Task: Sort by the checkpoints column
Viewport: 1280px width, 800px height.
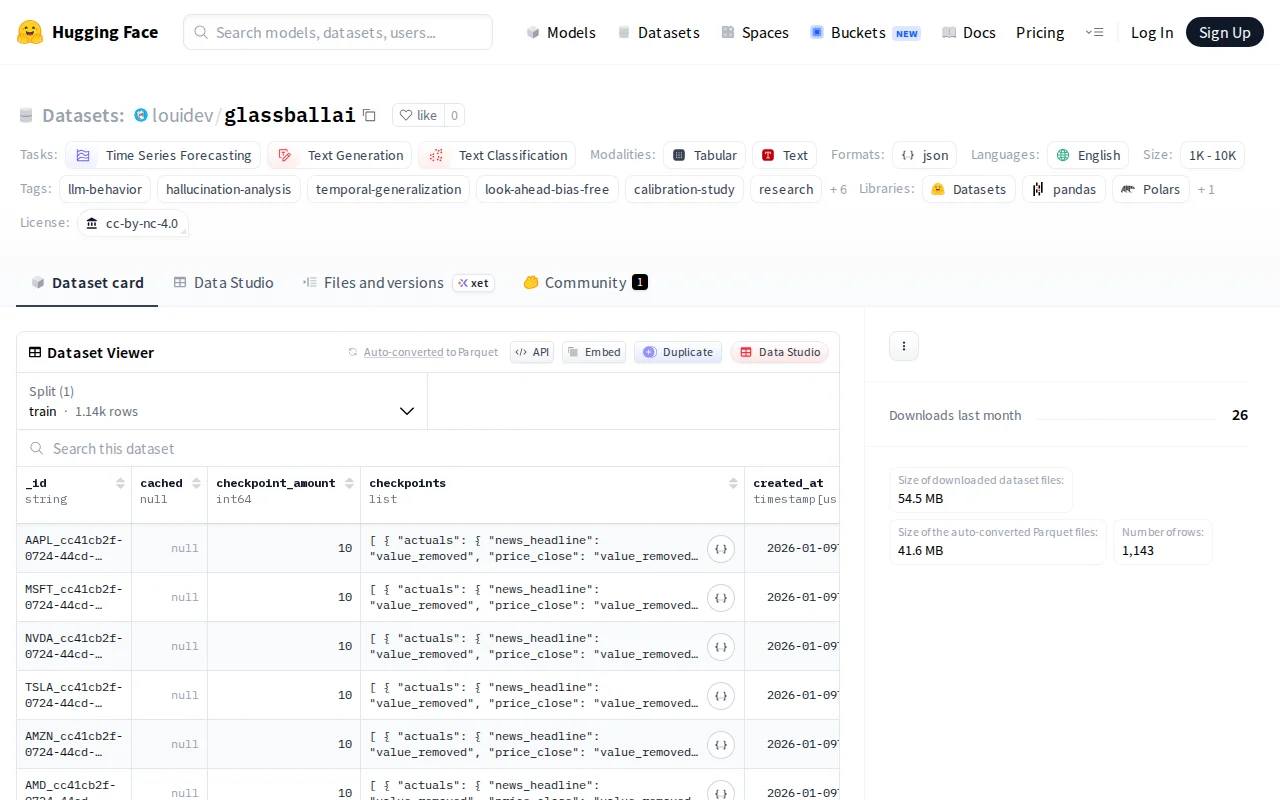Action: (734, 483)
